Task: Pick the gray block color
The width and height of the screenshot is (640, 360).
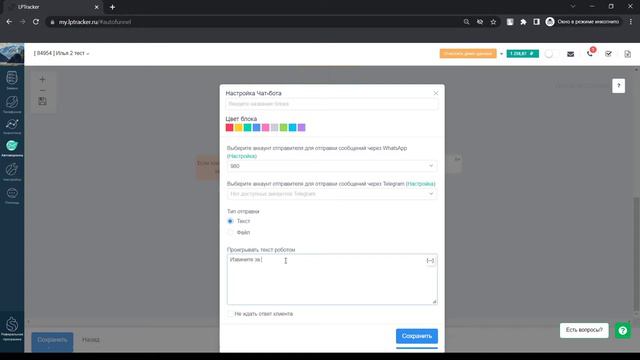Action: pos(274,128)
